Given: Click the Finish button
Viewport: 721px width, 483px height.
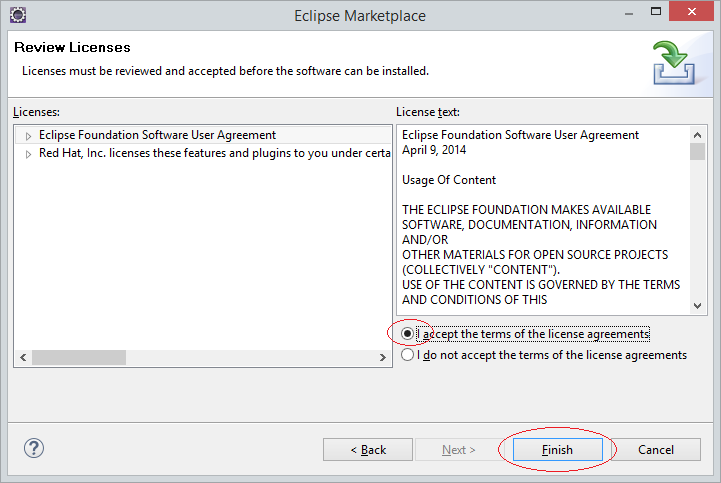Looking at the screenshot, I should [x=557, y=449].
